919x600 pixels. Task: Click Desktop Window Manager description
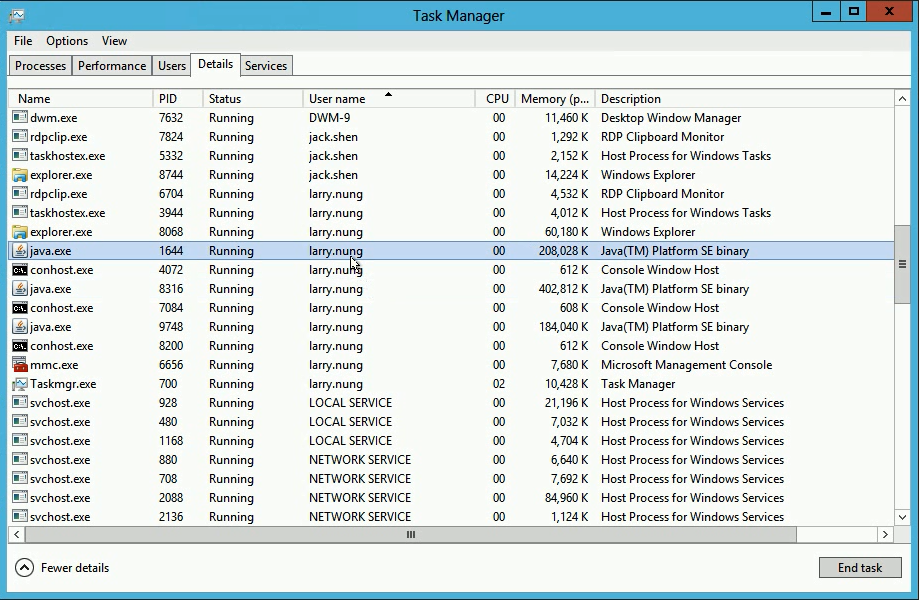(x=670, y=118)
